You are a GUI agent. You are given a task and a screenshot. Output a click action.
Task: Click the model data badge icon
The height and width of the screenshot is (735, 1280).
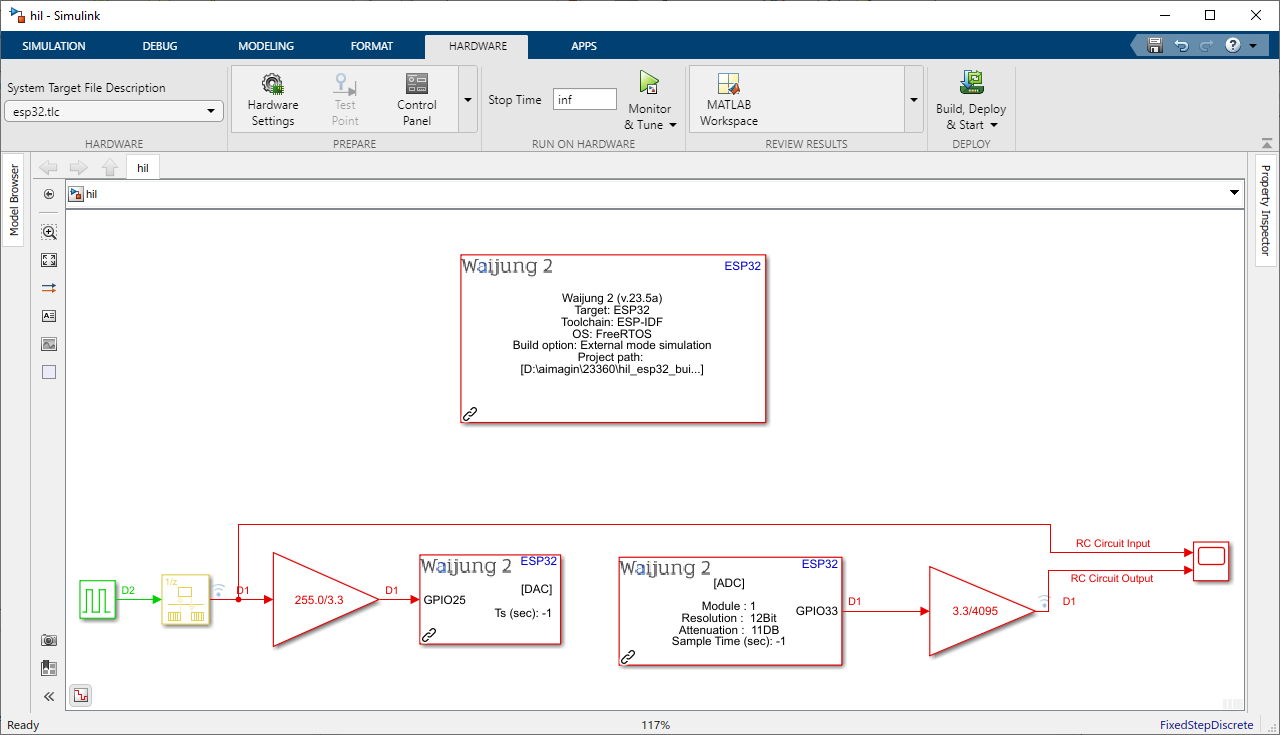pos(81,695)
